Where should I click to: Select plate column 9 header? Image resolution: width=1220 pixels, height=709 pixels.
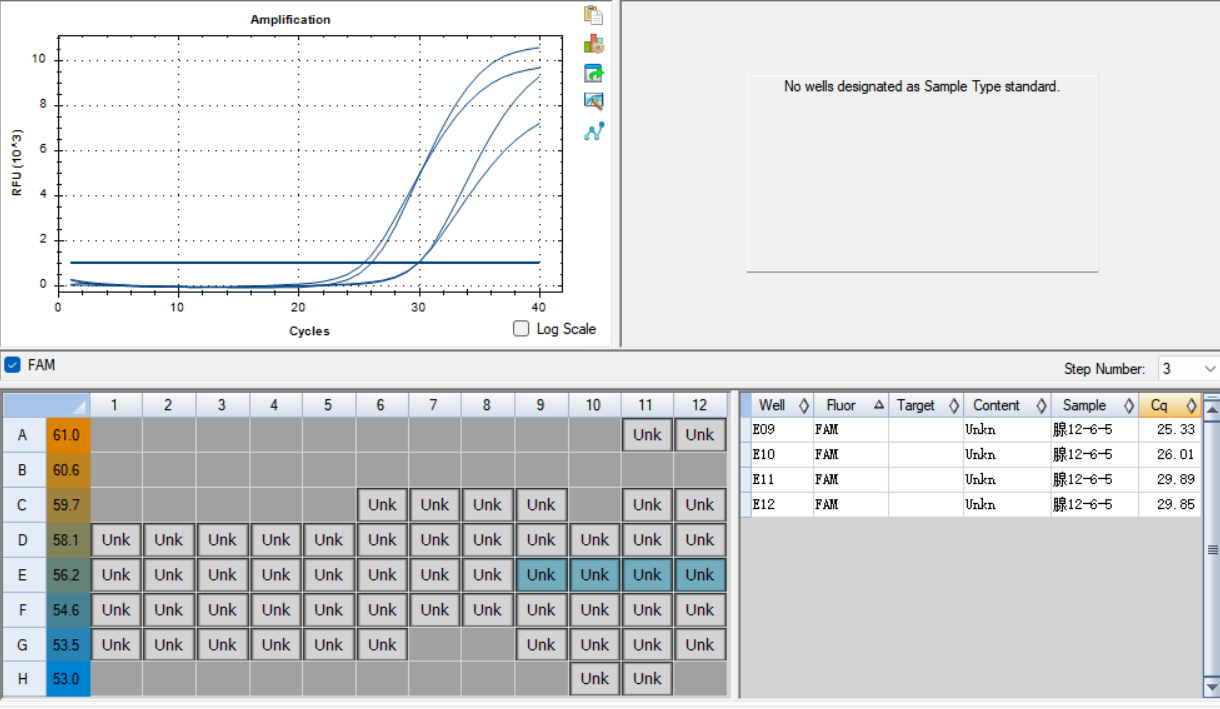tap(541, 405)
